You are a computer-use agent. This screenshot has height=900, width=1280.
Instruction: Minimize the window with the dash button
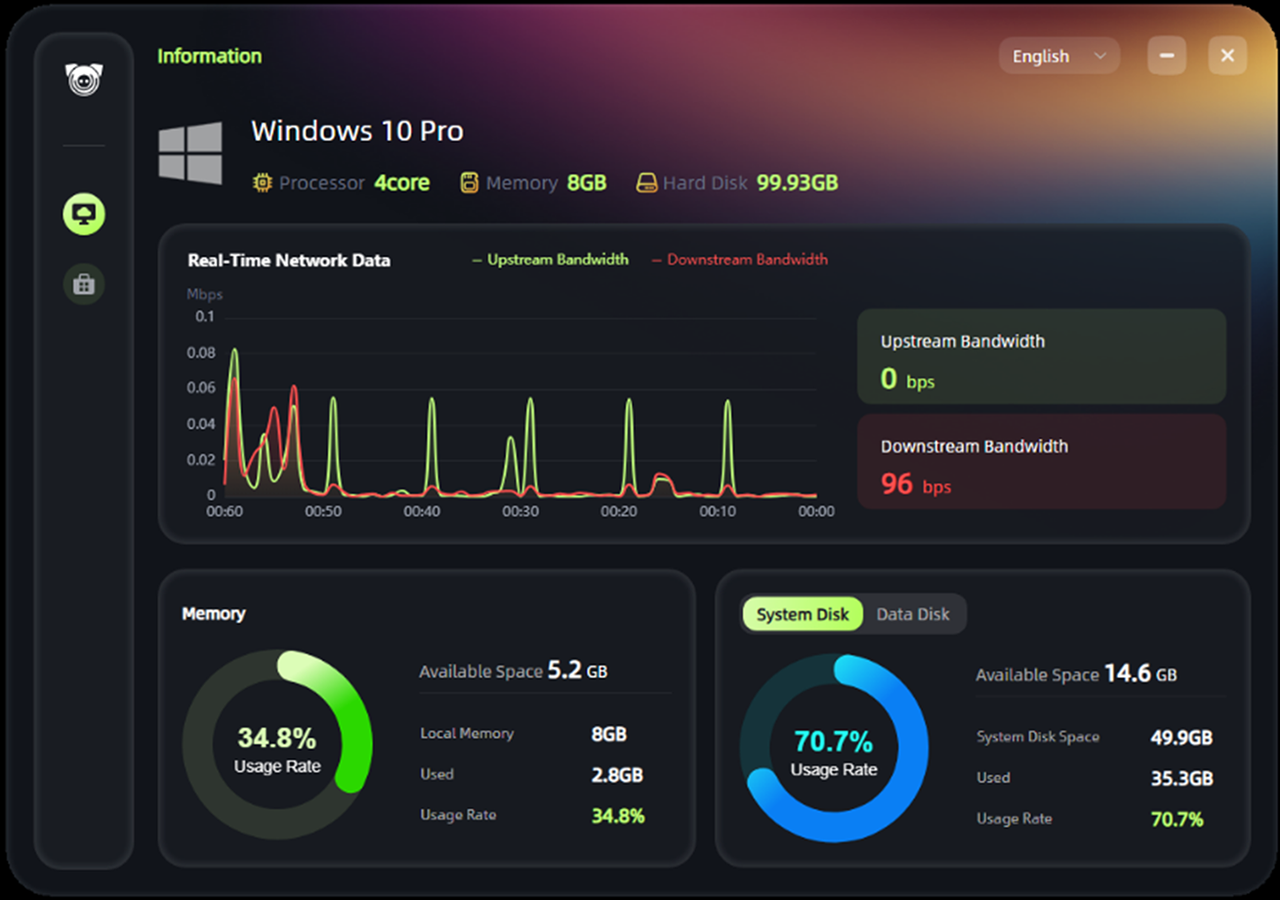pos(1166,56)
